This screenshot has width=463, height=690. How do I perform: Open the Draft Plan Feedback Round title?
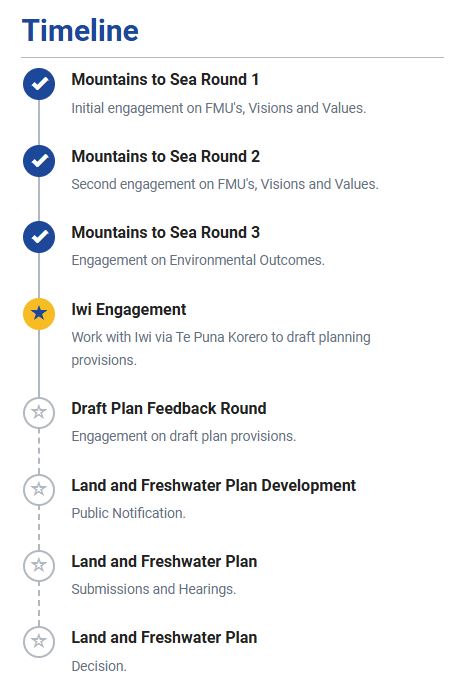click(x=169, y=408)
